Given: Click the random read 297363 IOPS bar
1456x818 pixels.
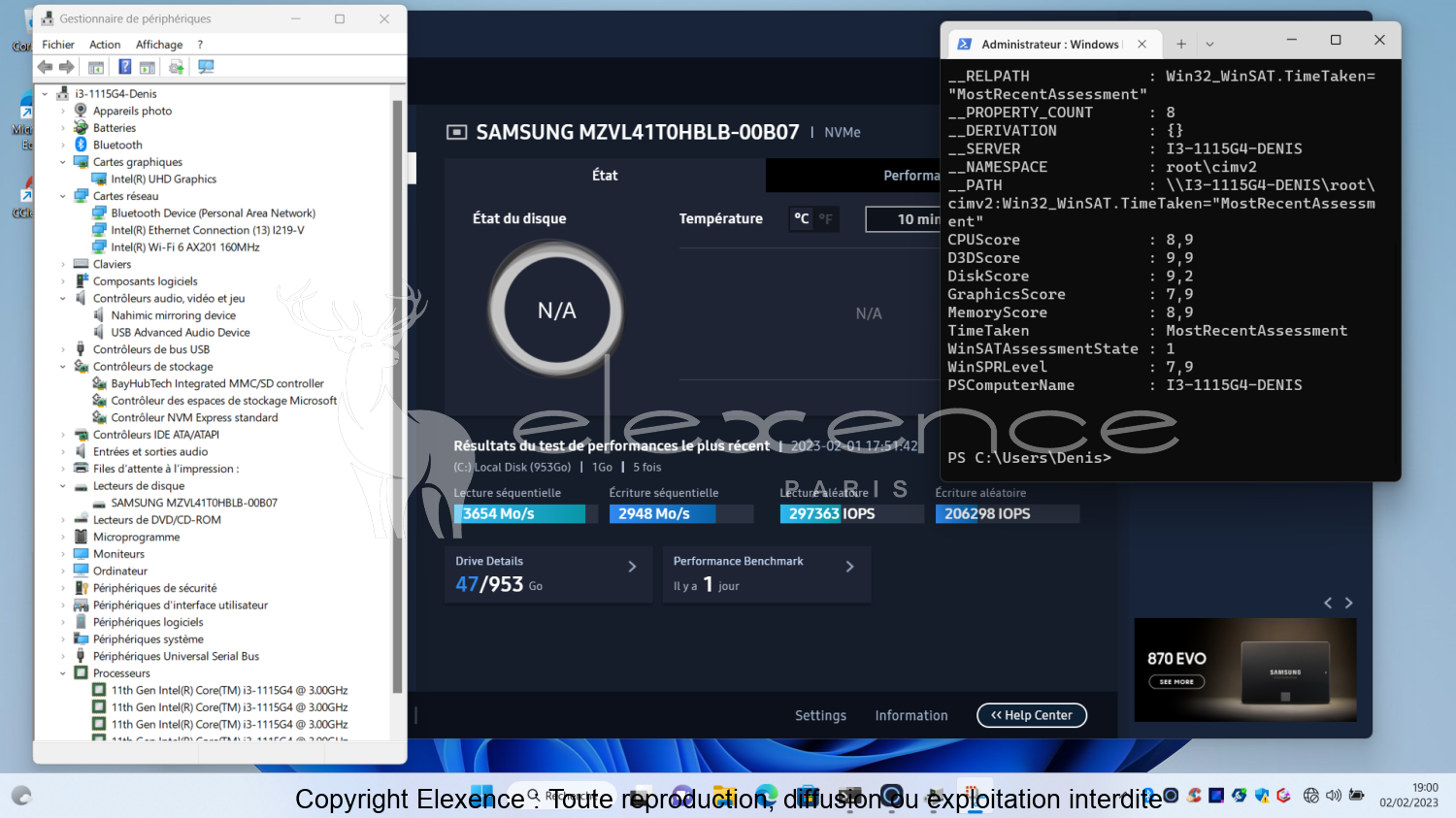Looking at the screenshot, I should tap(852, 514).
